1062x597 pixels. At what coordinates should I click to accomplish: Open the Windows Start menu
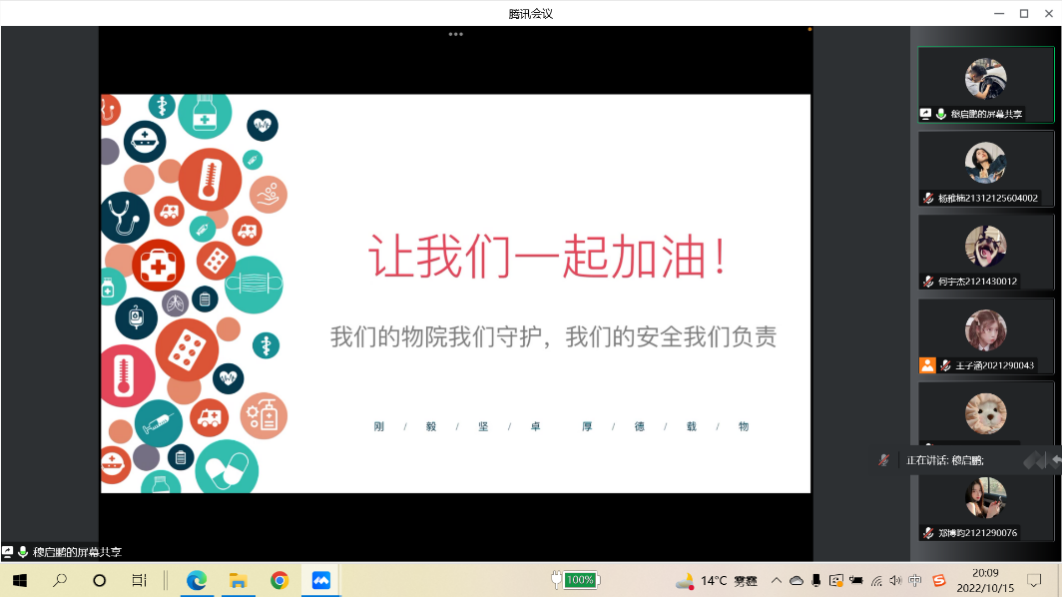click(18, 580)
